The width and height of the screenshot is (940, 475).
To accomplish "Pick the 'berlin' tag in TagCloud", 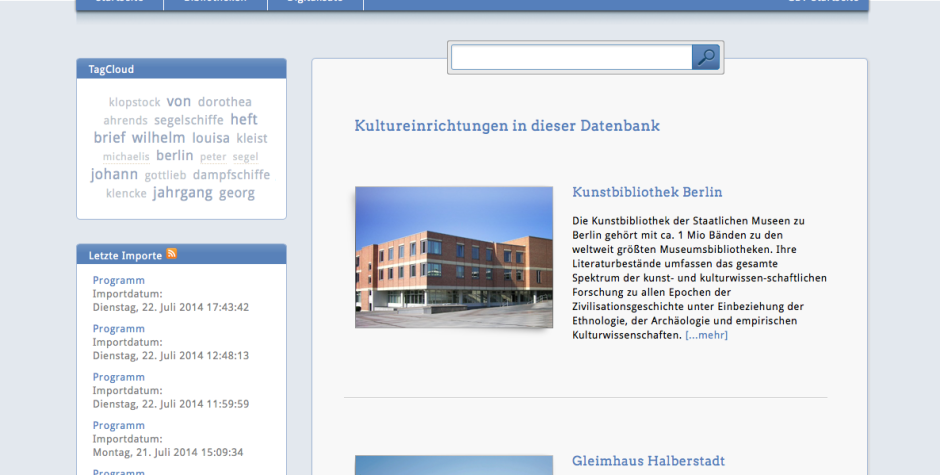I will point(174,155).
